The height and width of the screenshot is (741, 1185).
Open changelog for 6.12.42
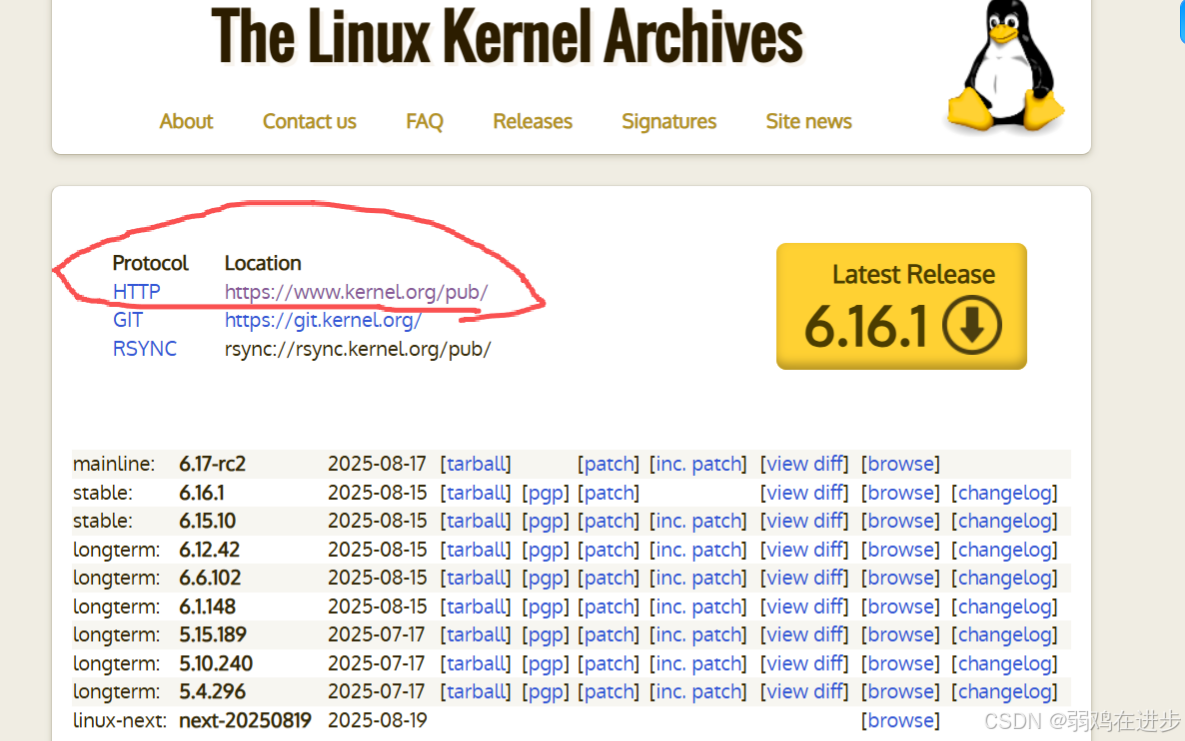coord(1004,550)
